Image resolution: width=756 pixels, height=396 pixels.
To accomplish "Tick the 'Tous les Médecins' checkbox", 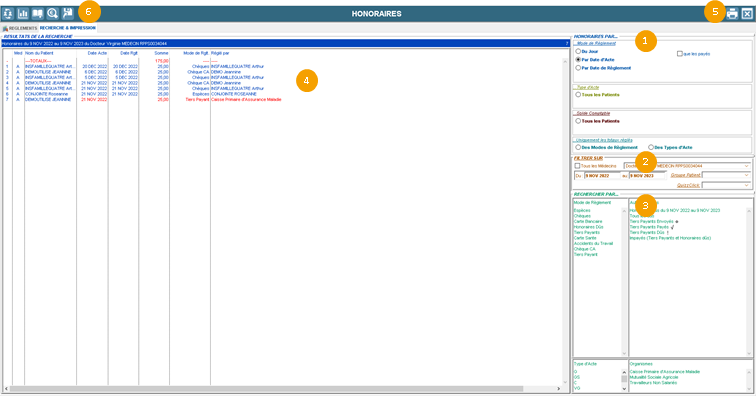I will click(578, 166).
